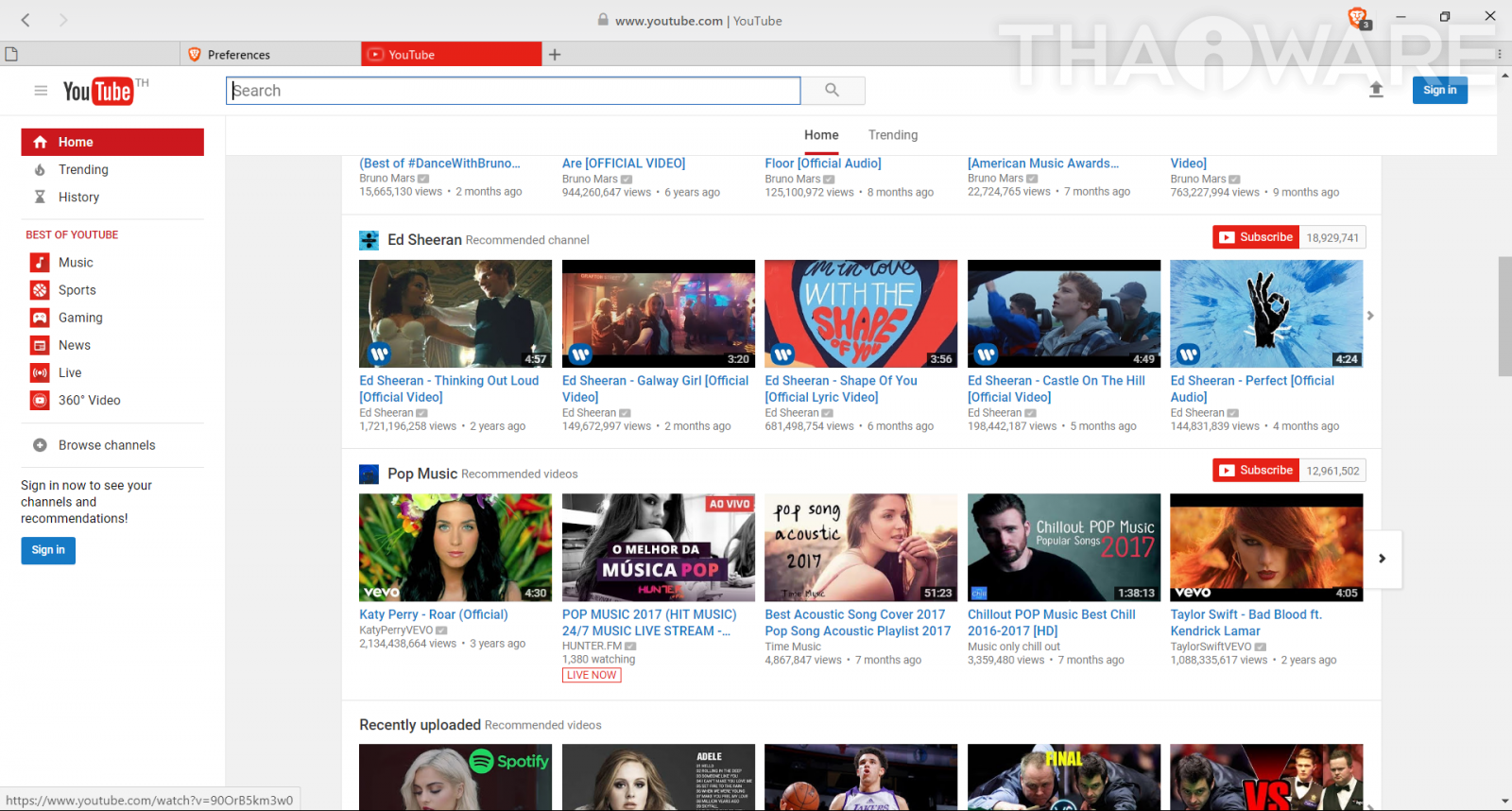This screenshot has height=811, width=1512.
Task: Click the News category icon in sidebar
Action: point(40,345)
